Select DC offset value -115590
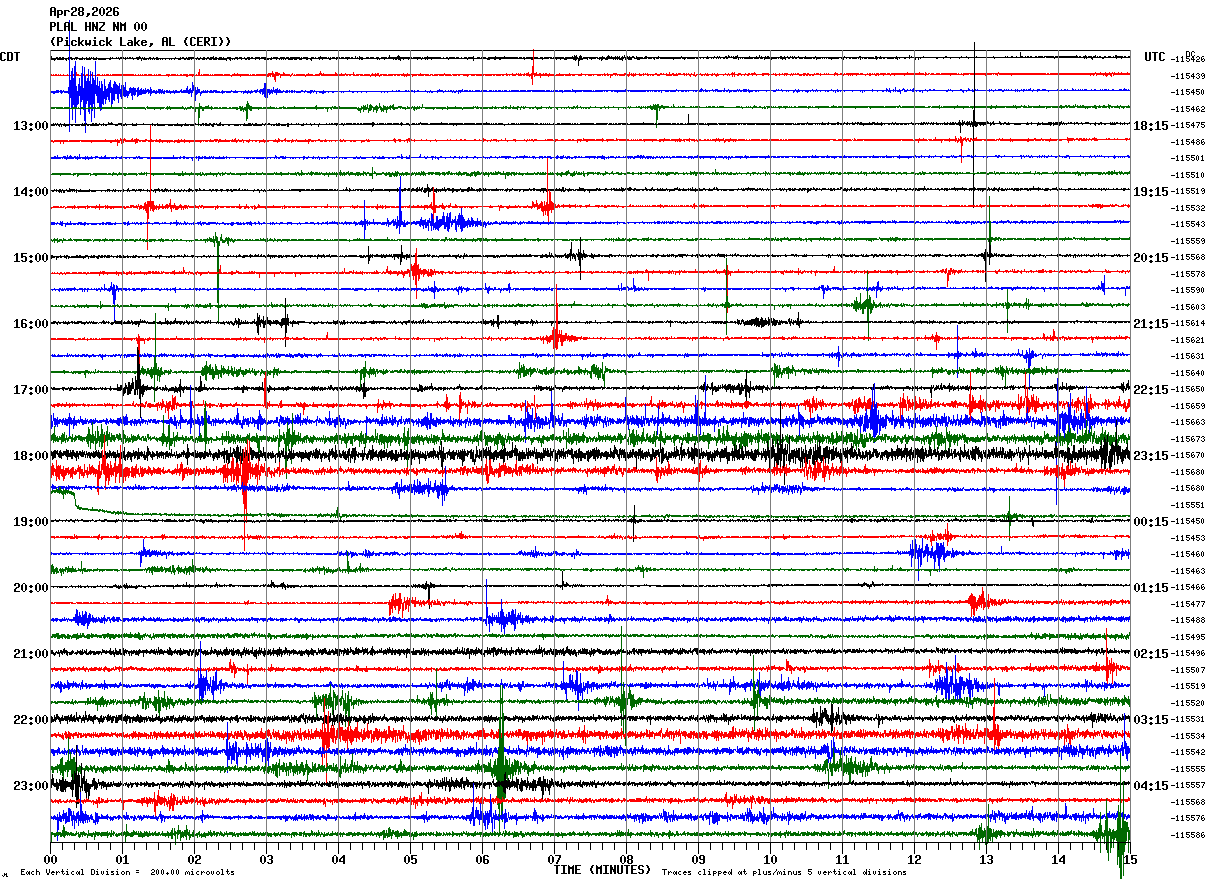 [x=1188, y=290]
